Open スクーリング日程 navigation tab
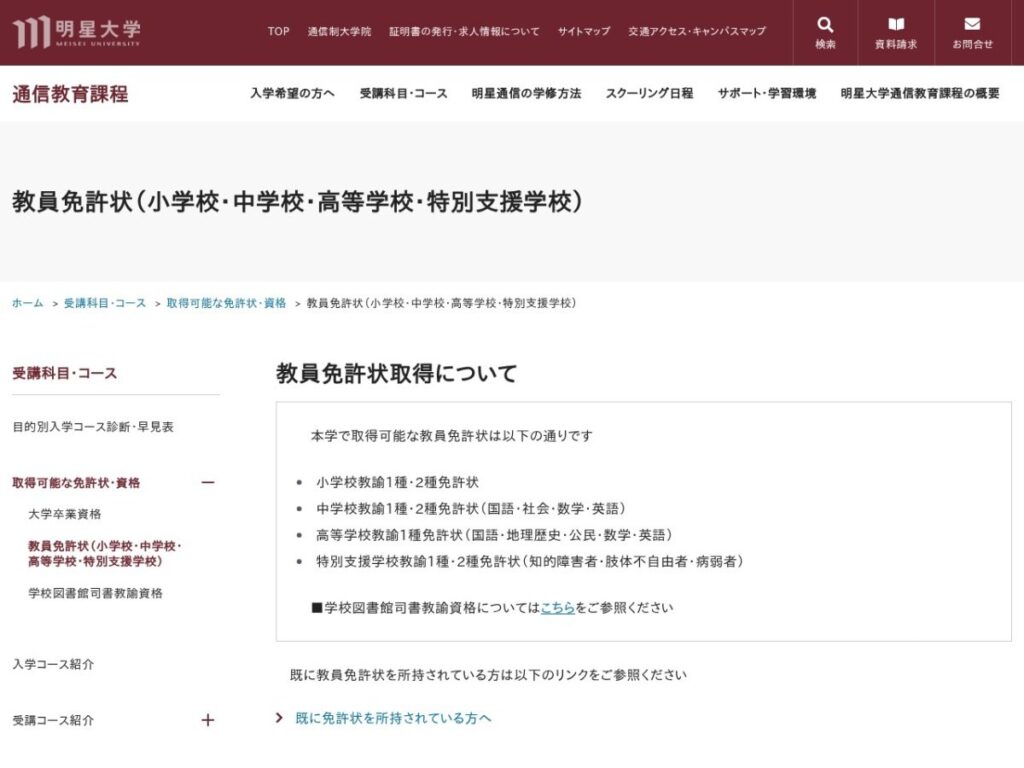1024x768 pixels. (x=649, y=93)
